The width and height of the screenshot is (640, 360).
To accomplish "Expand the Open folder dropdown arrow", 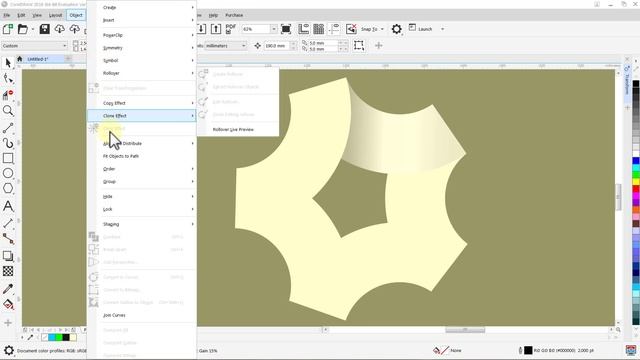I will tap(33, 29).
